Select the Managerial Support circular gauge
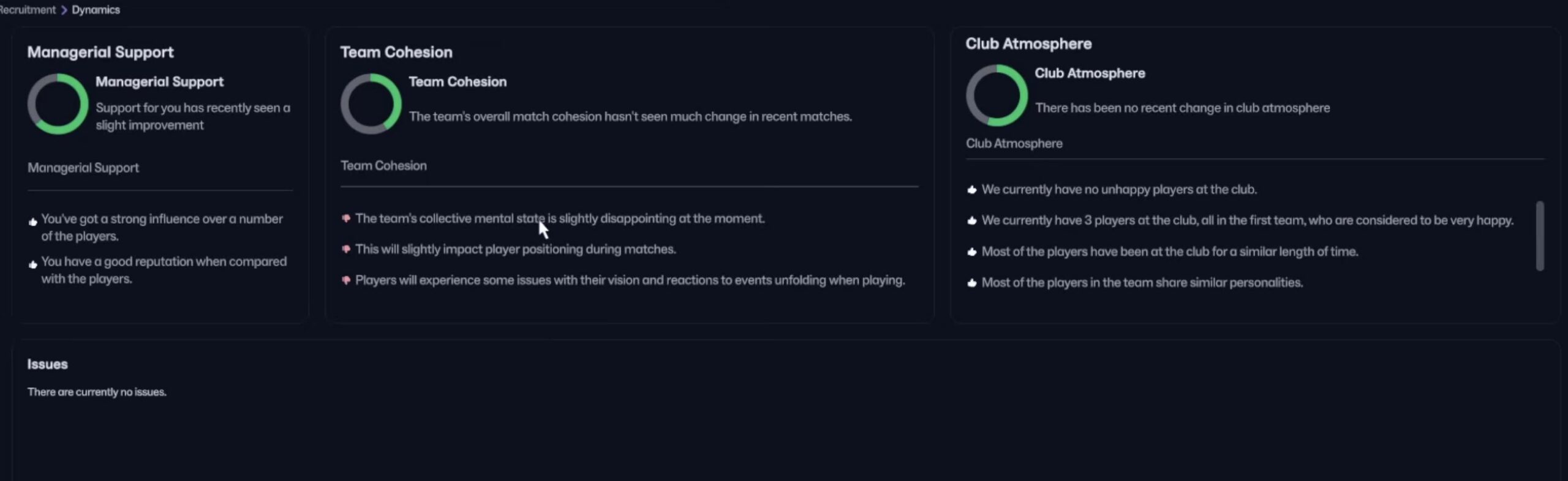The height and width of the screenshot is (481, 1568). pos(58,103)
